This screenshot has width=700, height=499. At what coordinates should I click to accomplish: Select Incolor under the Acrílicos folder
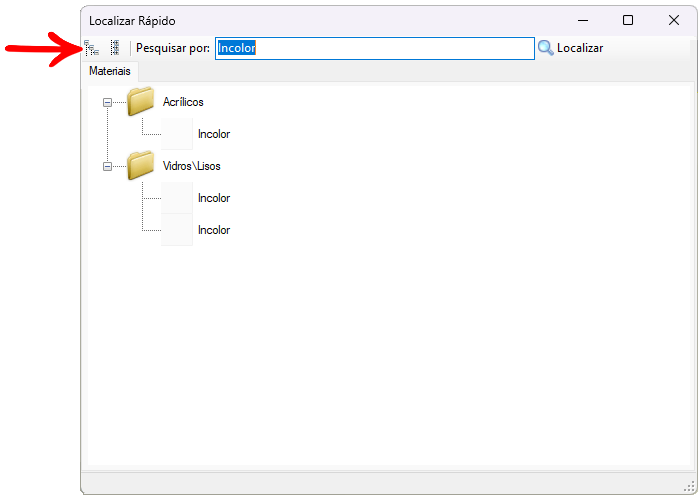click(214, 134)
